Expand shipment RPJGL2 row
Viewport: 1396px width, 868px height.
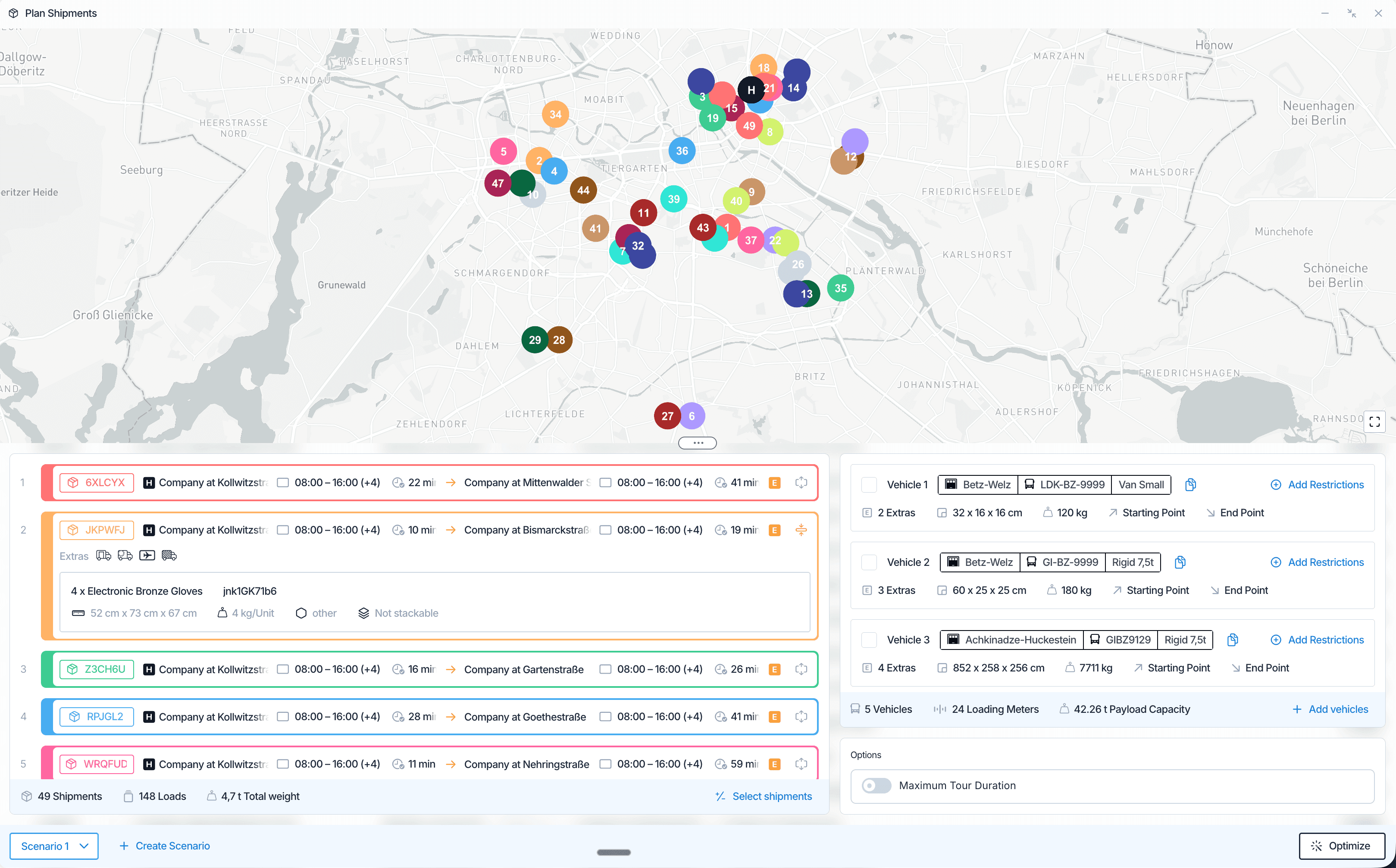(801, 716)
